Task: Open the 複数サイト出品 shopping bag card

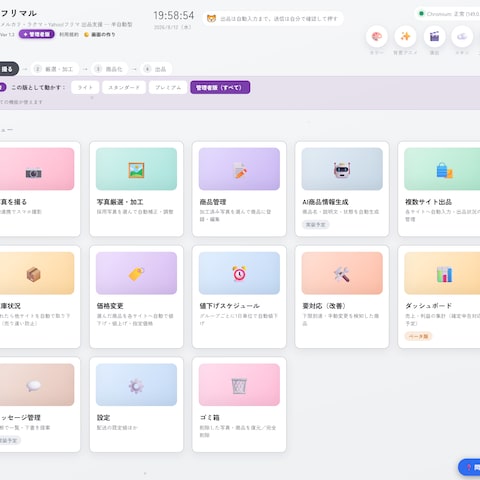Action: point(439,189)
